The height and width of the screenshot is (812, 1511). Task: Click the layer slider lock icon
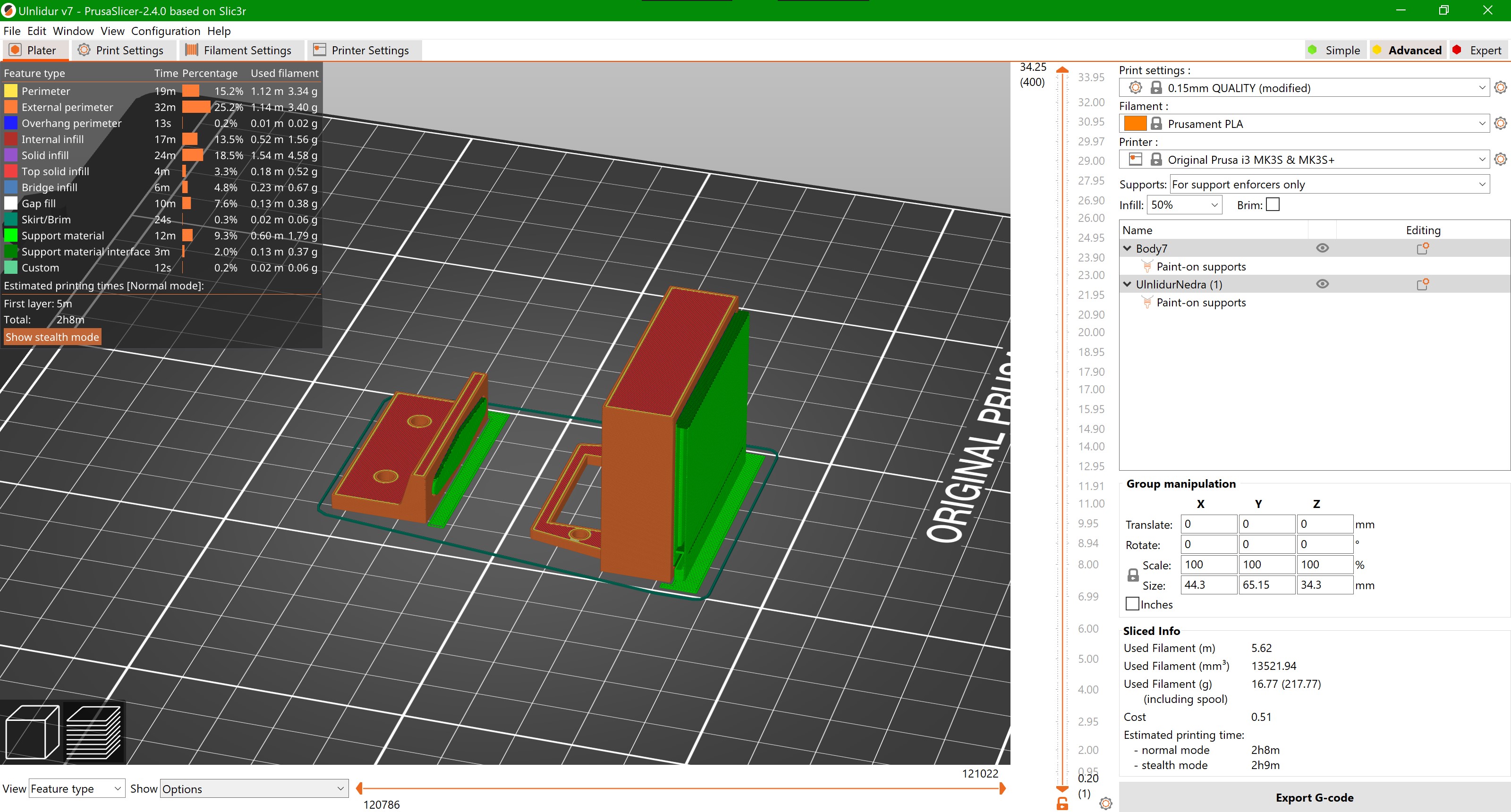1062,803
